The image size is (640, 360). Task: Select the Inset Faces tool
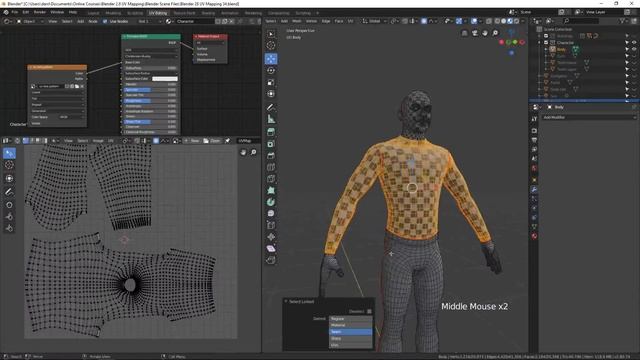[271, 144]
